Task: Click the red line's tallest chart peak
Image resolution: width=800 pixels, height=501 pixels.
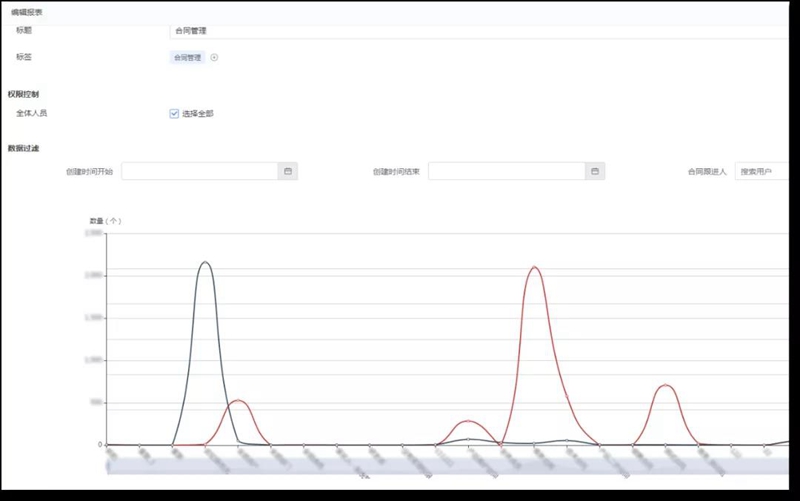Action: click(x=535, y=268)
